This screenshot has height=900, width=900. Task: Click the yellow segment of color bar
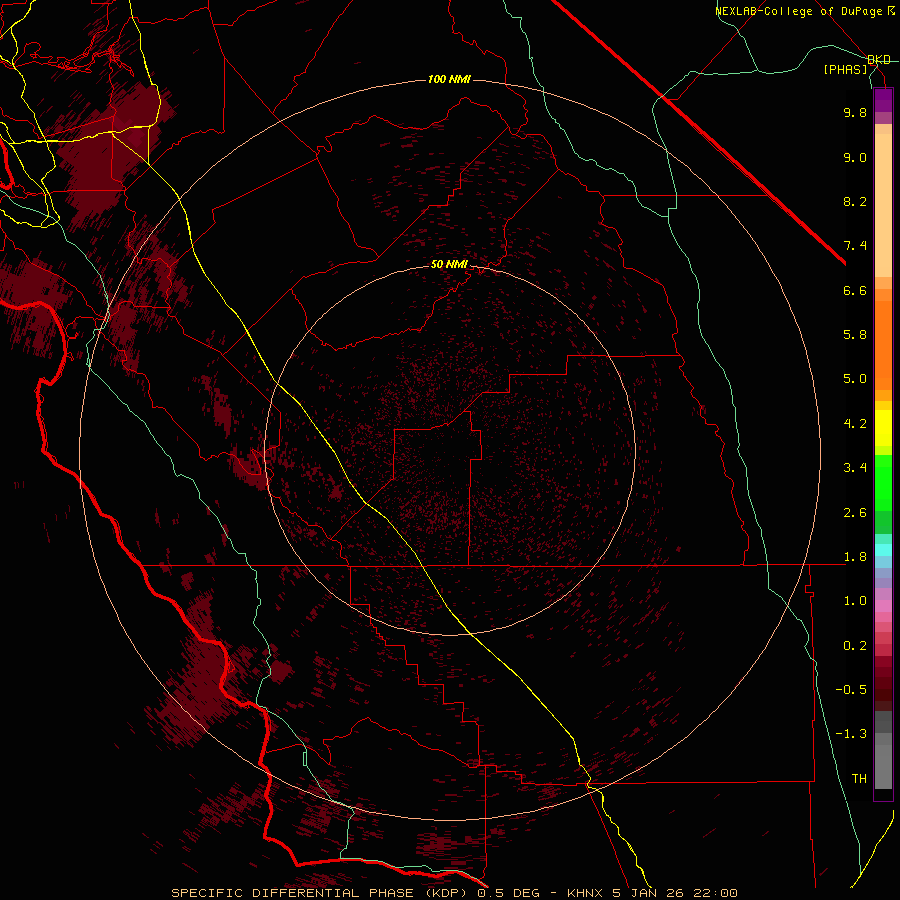point(883,428)
